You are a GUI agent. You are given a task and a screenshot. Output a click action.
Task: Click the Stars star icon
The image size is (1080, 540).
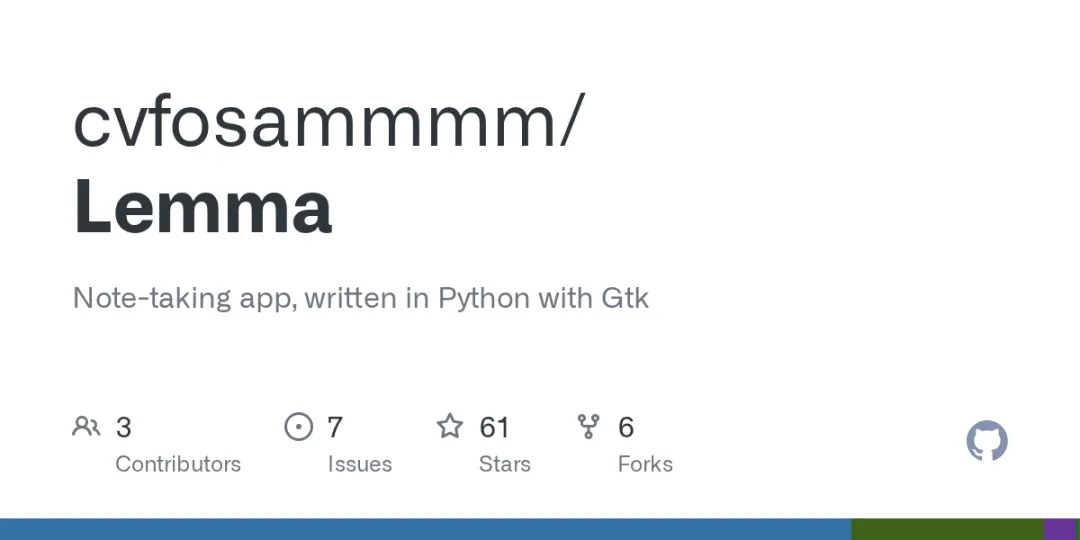pos(450,426)
